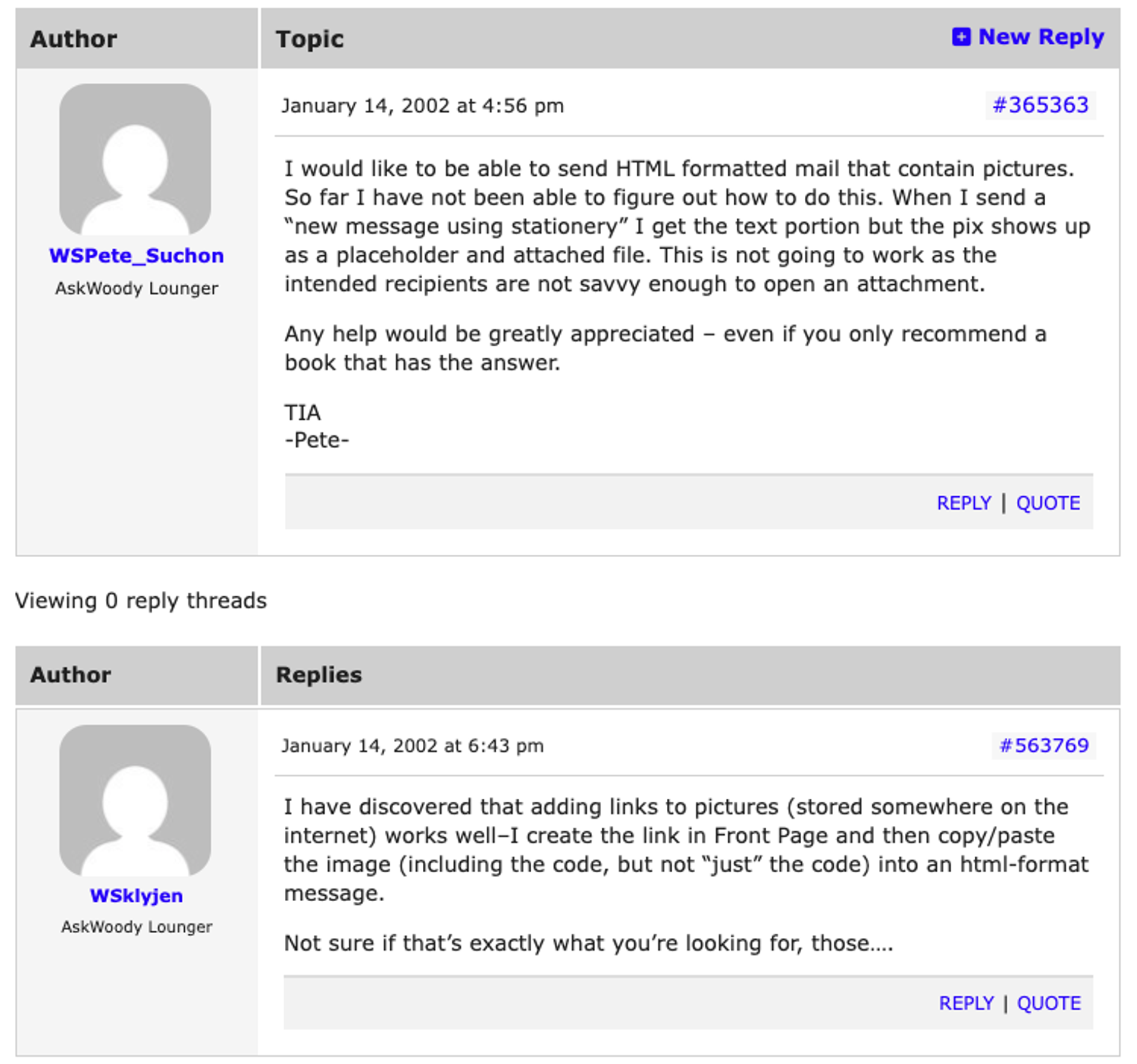Open the WSklyjen username link
Image resolution: width=1137 pixels, height=1064 pixels.
point(136,896)
